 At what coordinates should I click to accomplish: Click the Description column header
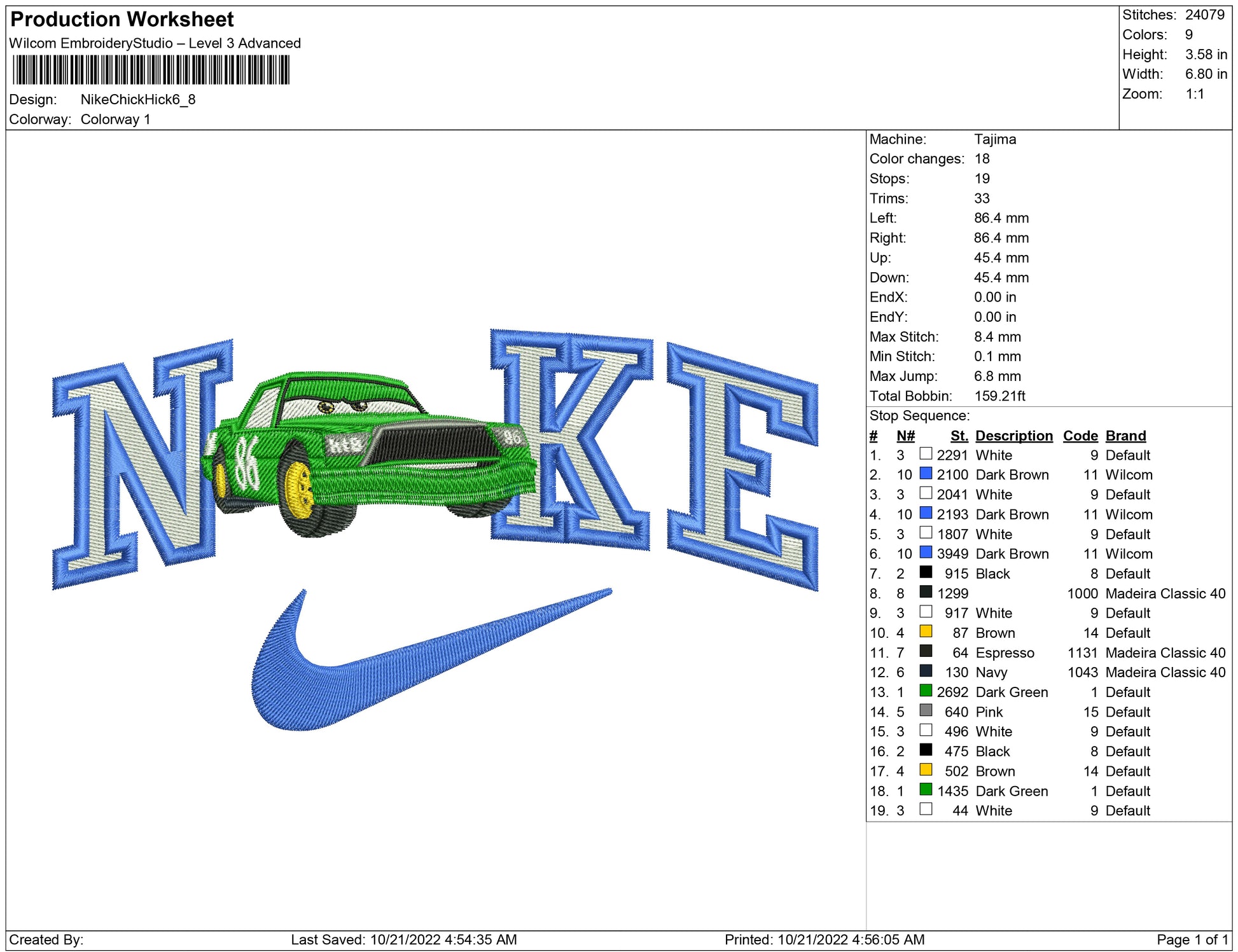[1013, 436]
